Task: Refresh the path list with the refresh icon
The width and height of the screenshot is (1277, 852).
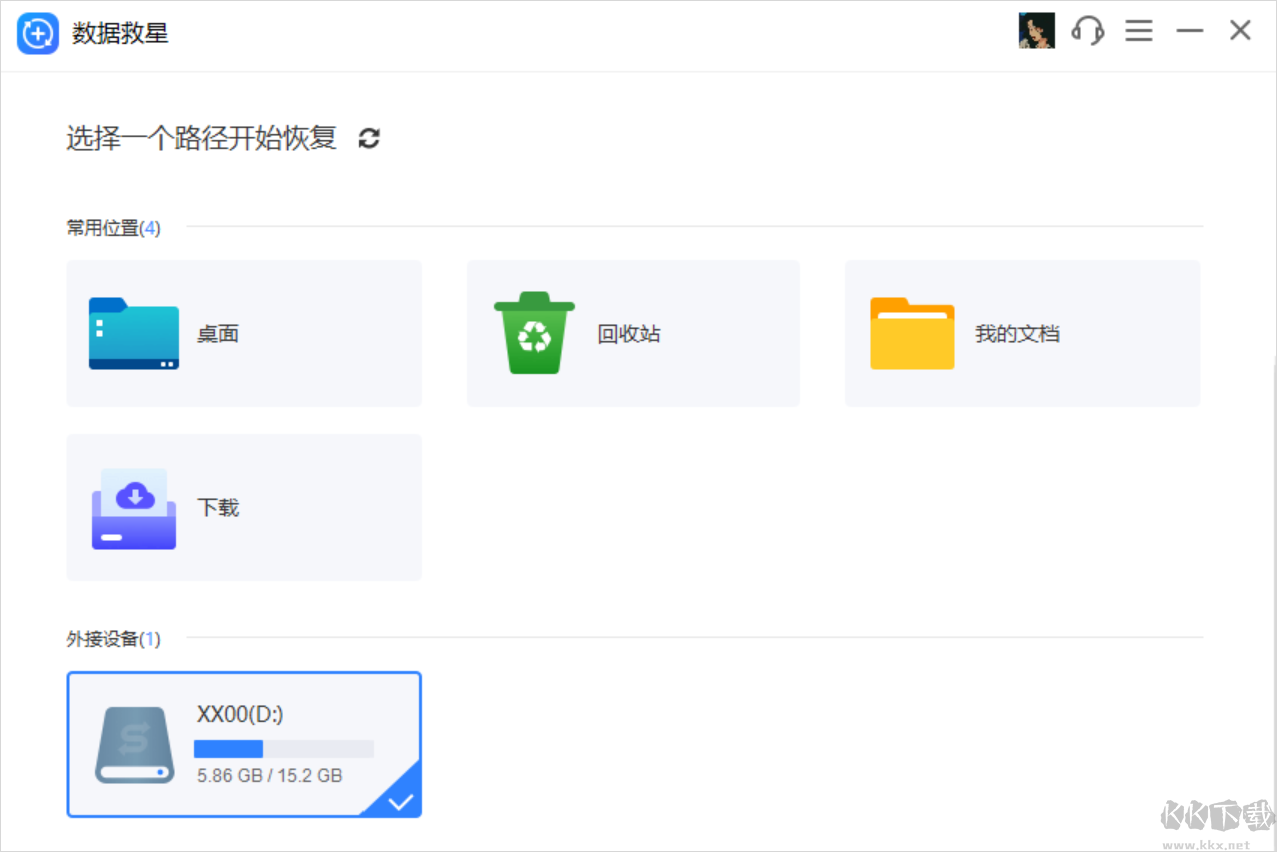Action: [x=368, y=138]
